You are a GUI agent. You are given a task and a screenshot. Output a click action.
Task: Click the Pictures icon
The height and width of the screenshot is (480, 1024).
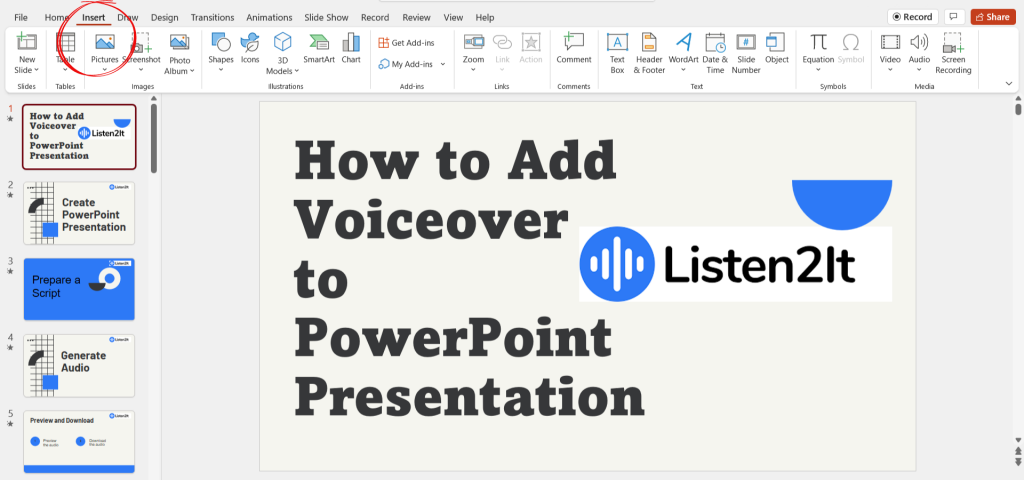(104, 42)
